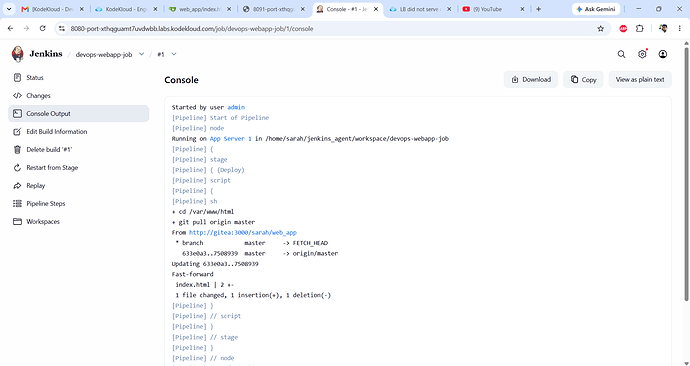690x366 pixels.
Task: Open Manage Jenkins gear icon
Action: click(x=642, y=54)
